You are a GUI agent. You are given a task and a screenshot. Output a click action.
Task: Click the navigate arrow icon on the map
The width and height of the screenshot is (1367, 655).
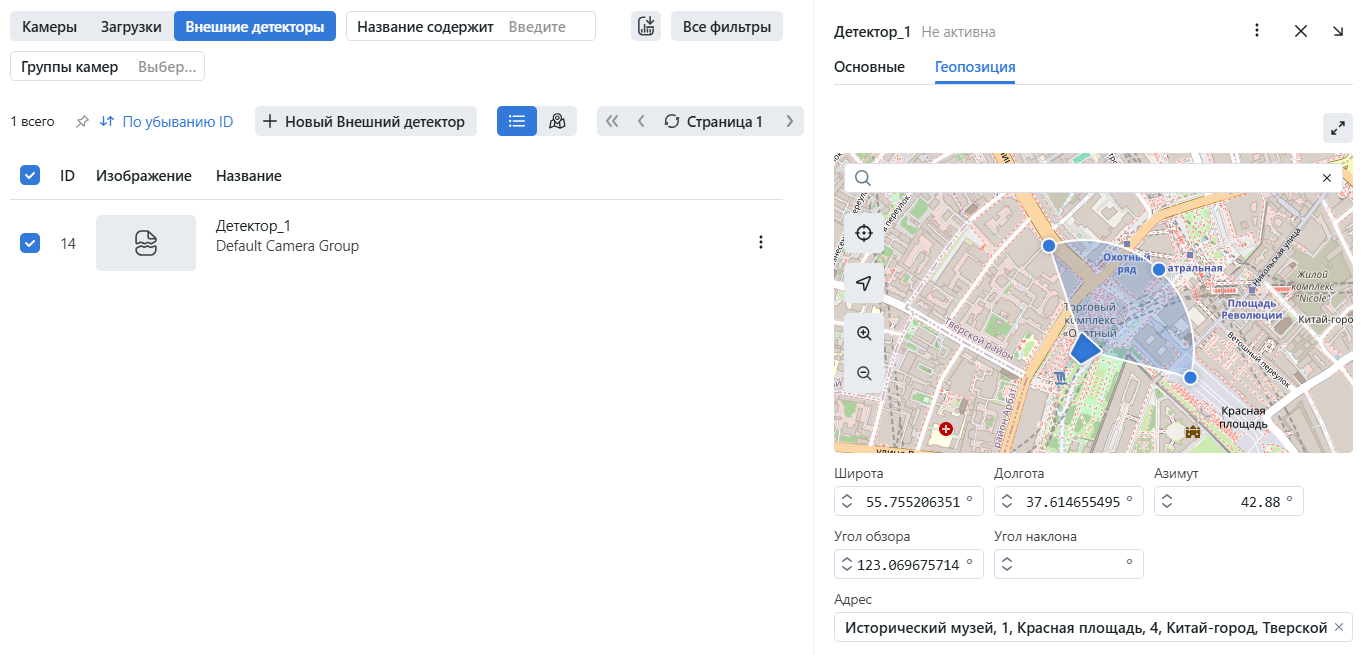(x=863, y=283)
